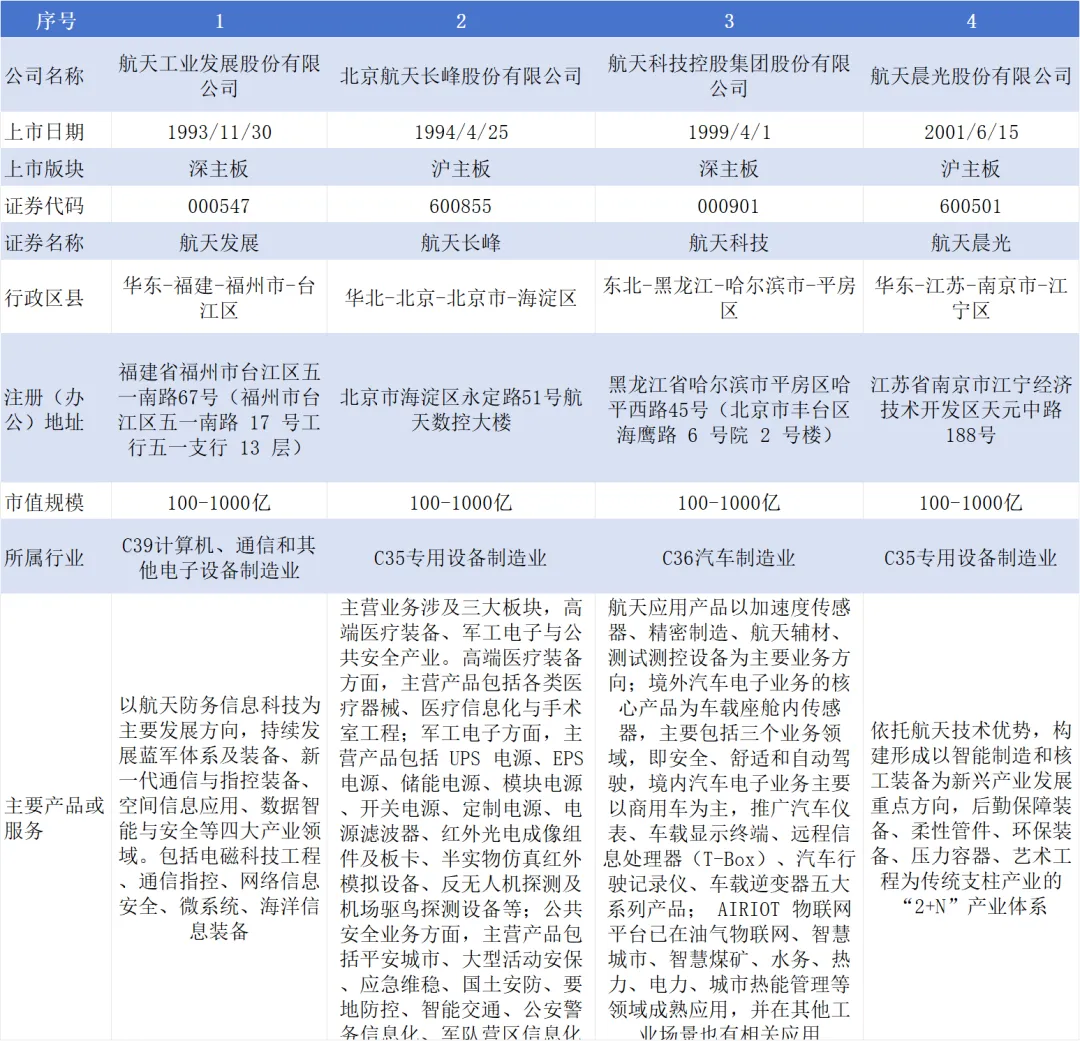Click the row label "所属行业"
The width and height of the screenshot is (1080, 1041).
(x=44, y=557)
